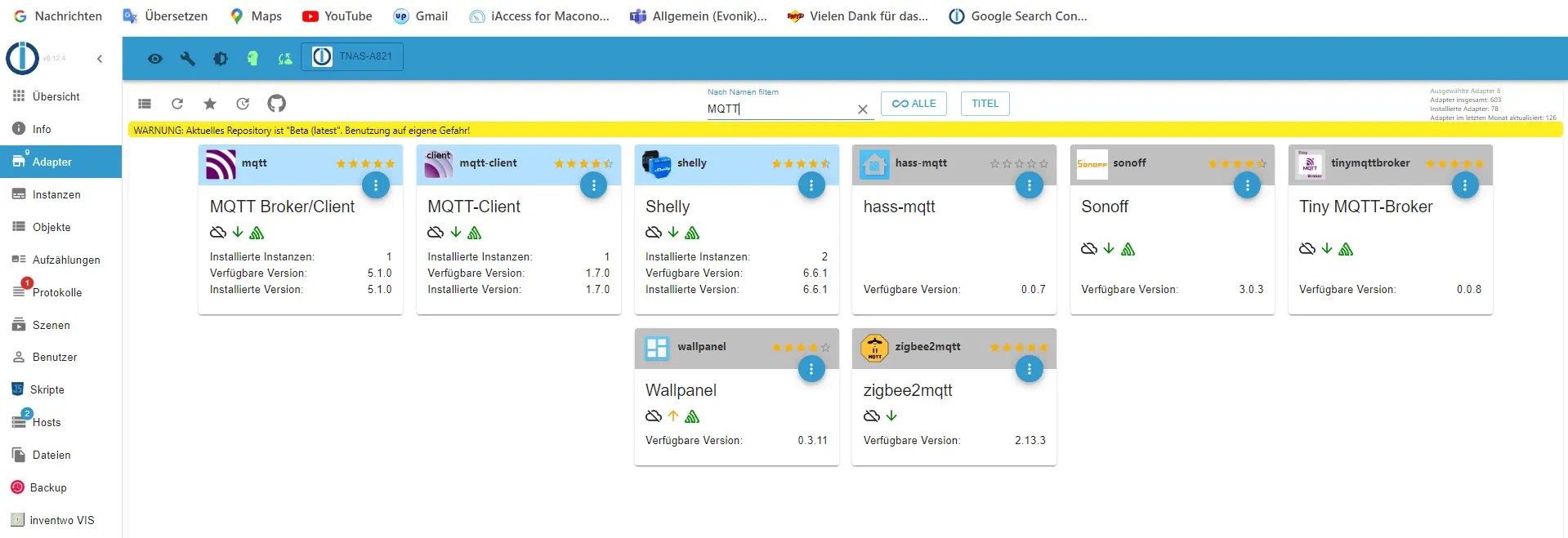Click the shelly adapter star rating

(801, 164)
